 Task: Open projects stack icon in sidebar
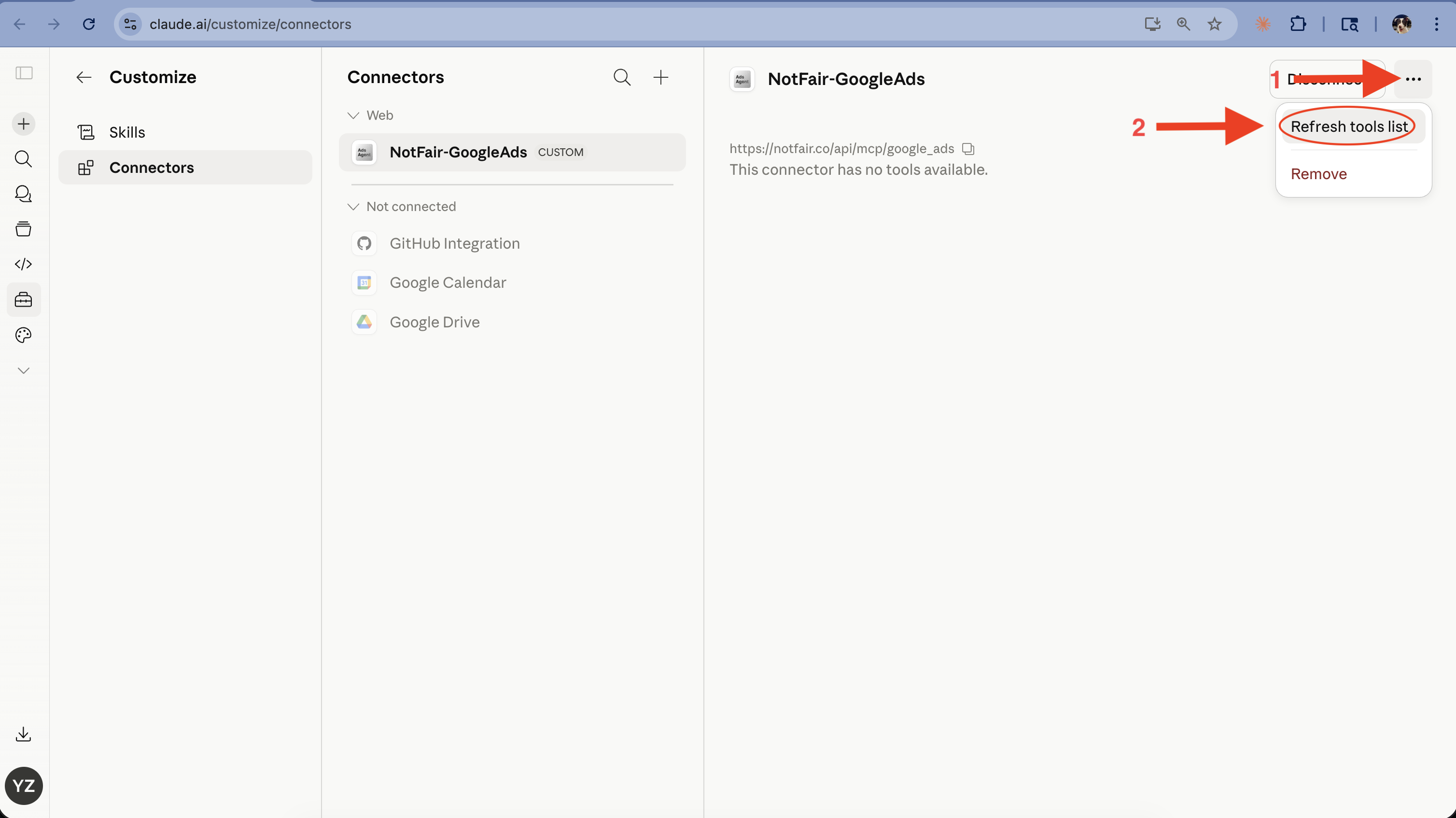(23, 229)
